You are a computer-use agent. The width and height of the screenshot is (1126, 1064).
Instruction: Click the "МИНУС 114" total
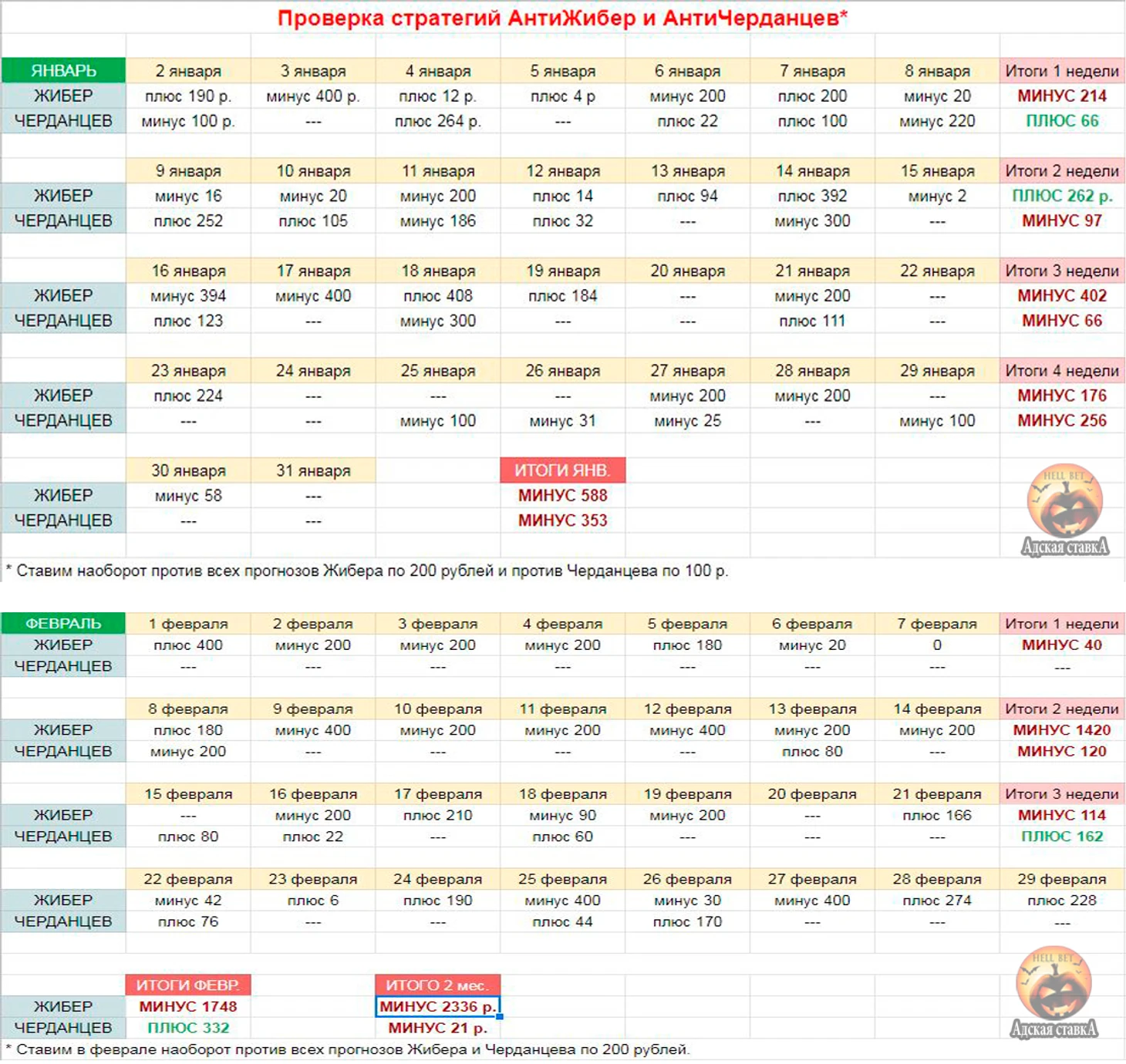click(1062, 815)
